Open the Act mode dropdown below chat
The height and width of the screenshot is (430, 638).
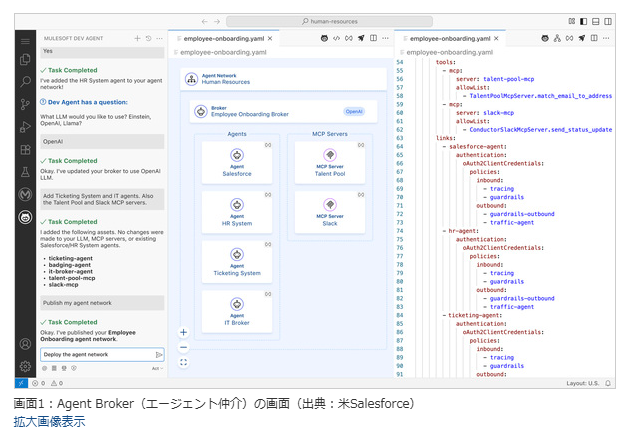pyautogui.click(x=157, y=369)
